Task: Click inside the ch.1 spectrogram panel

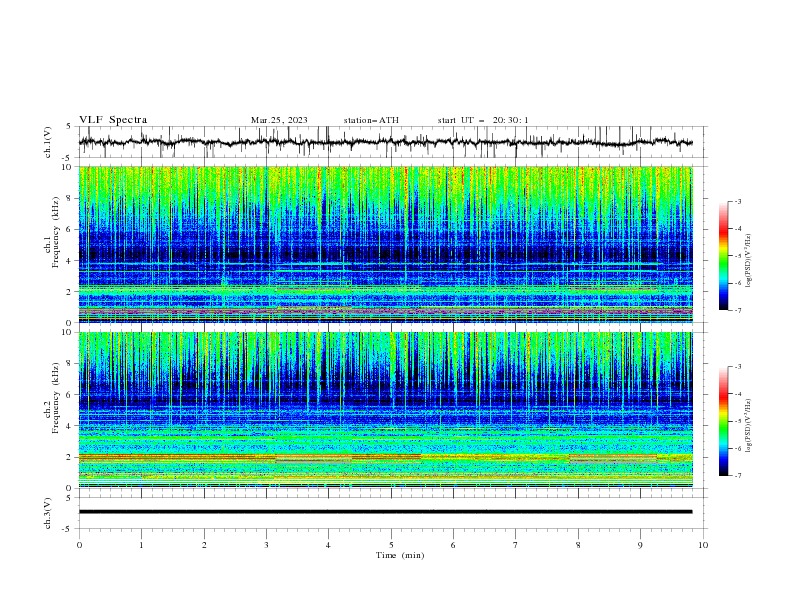Action: coord(385,244)
